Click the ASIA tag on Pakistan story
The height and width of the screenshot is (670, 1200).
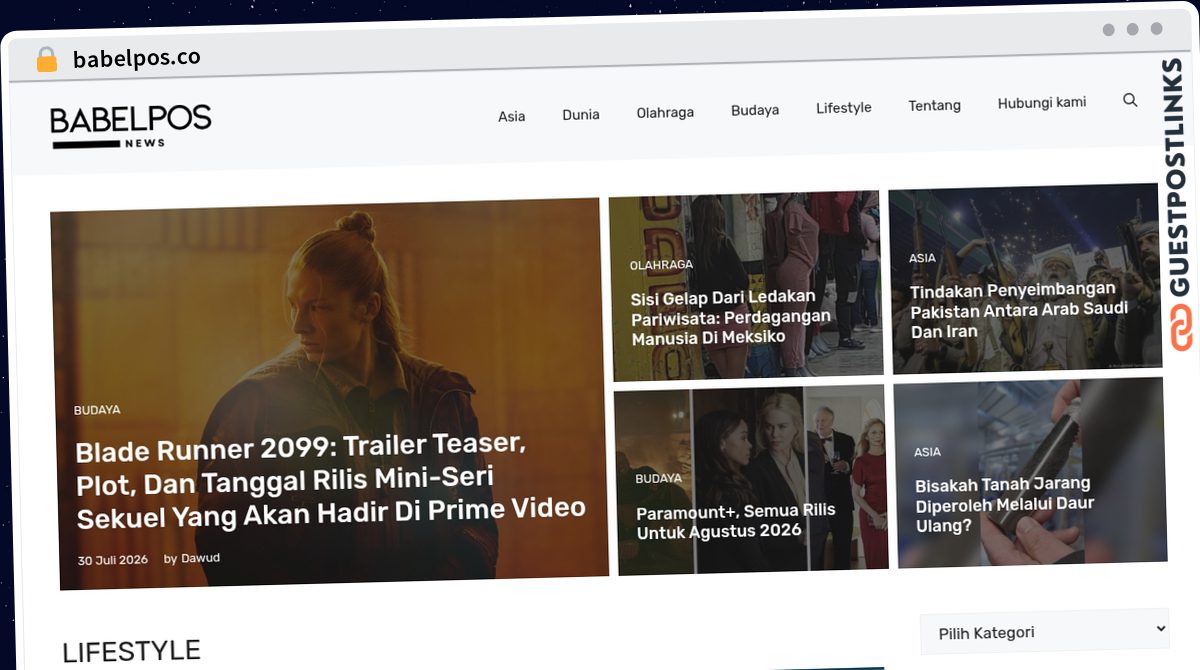pos(922,258)
